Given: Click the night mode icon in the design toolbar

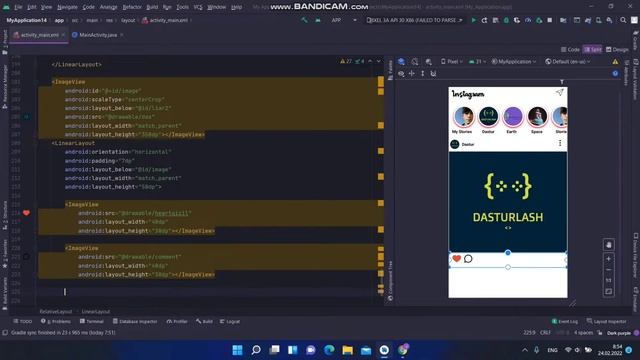Looking at the screenshot, I should pyautogui.click(x=429, y=62).
